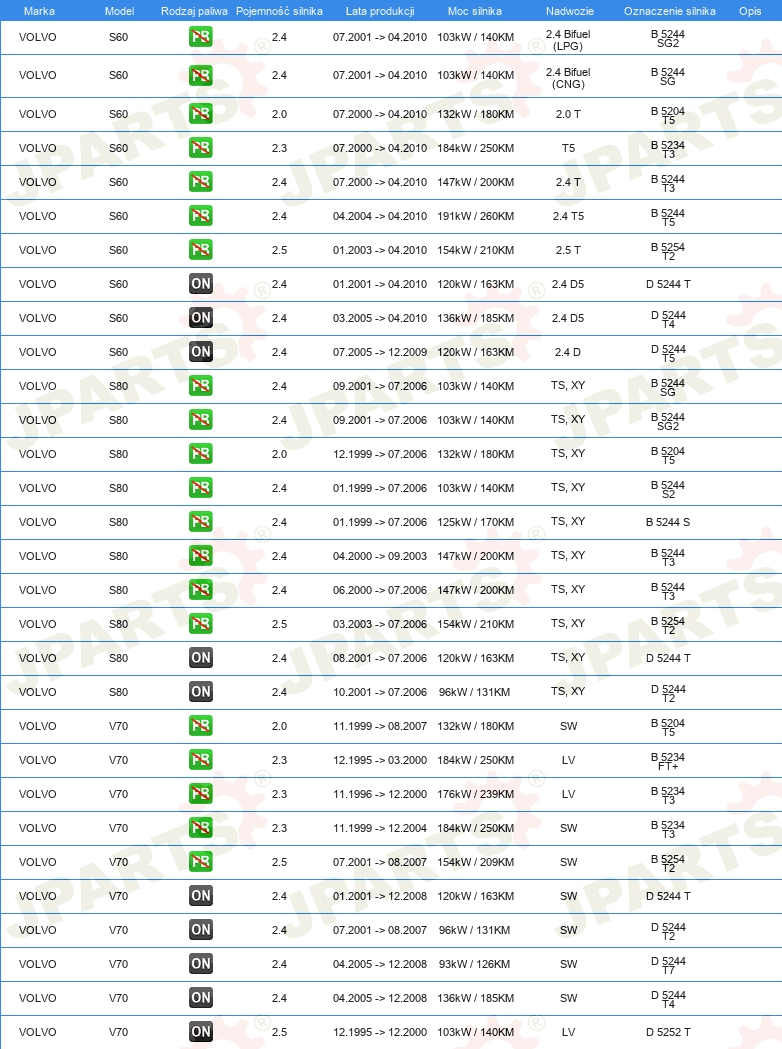The height and width of the screenshot is (1049, 782).
Task: Click the petrol icon in the S60 Bifuel (LPG) row
Action: [x=201, y=37]
